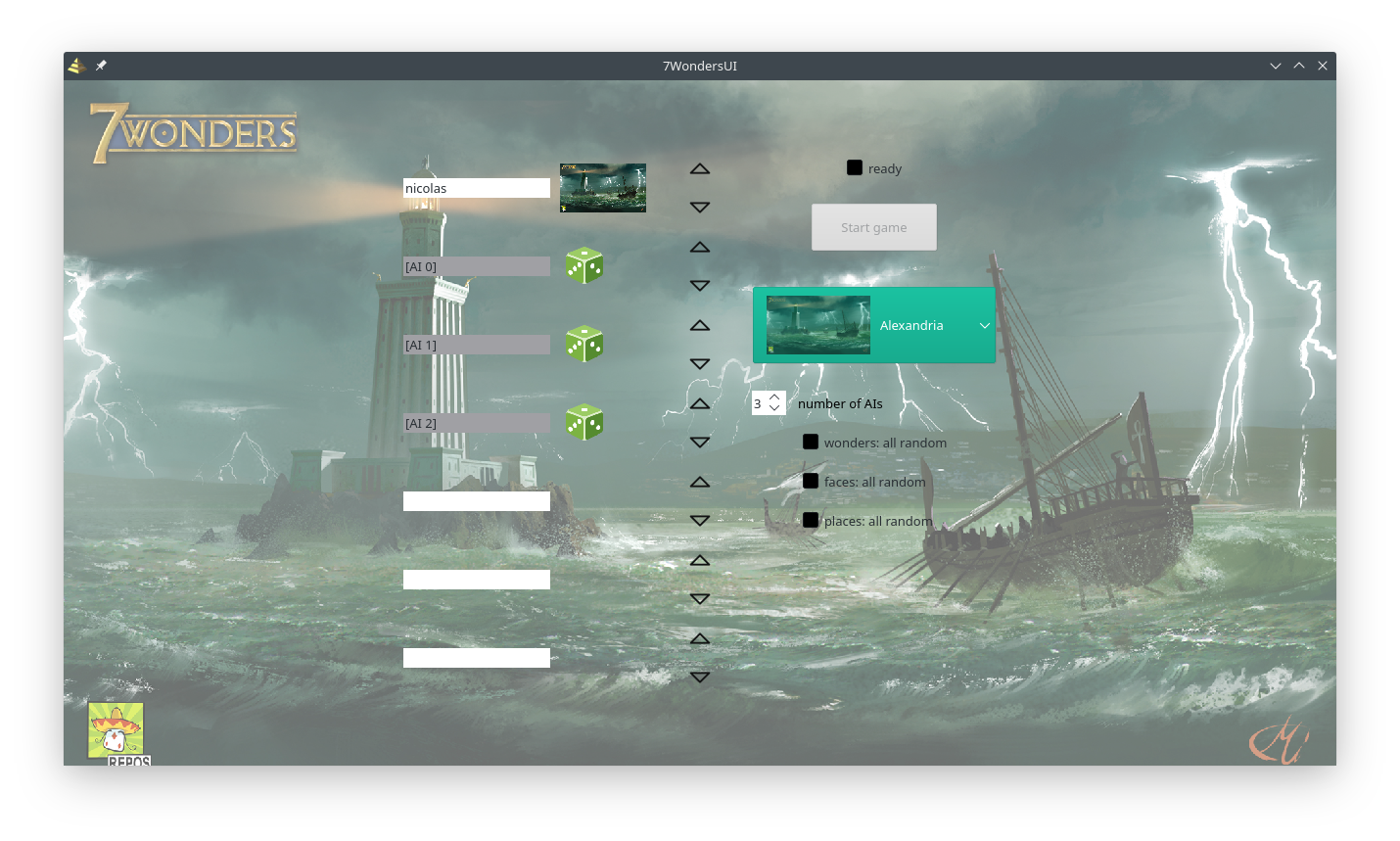1400x841 pixels.
Task: Click the nicolas player name field
Action: (477, 188)
